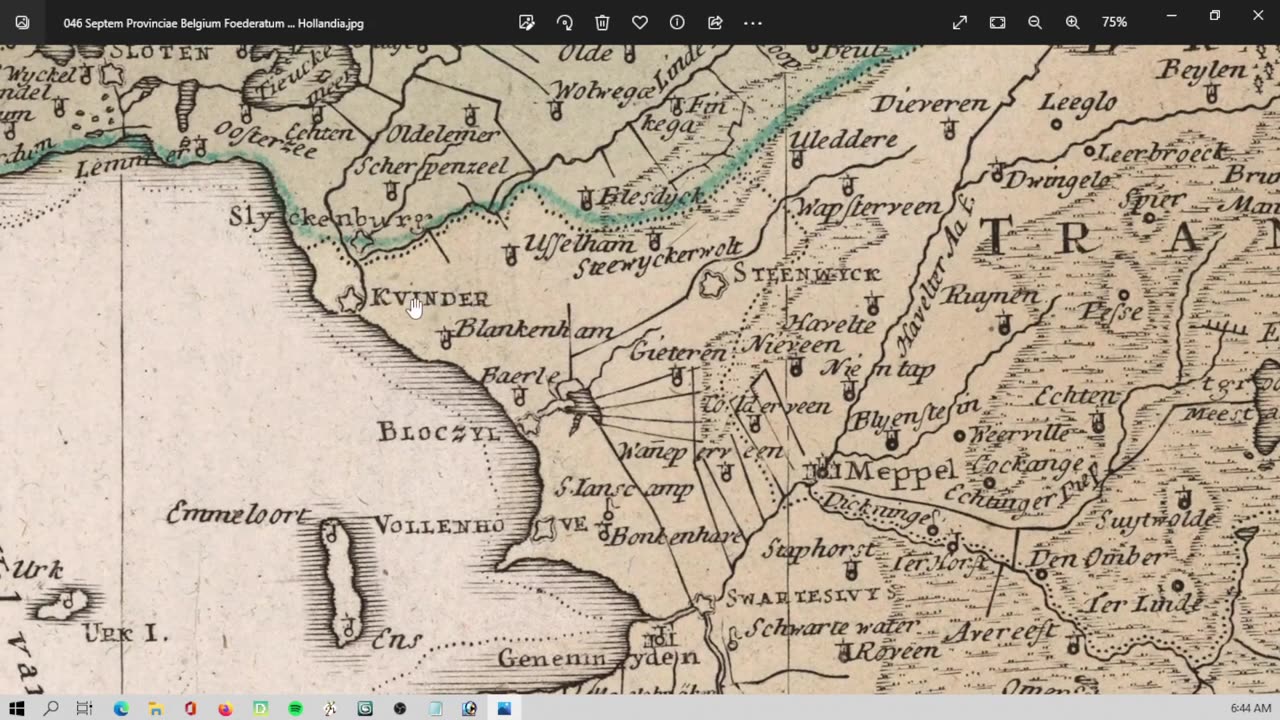Screen dimensions: 1280x720
Task: Click the KUINDER label on the map
Action: click(430, 298)
